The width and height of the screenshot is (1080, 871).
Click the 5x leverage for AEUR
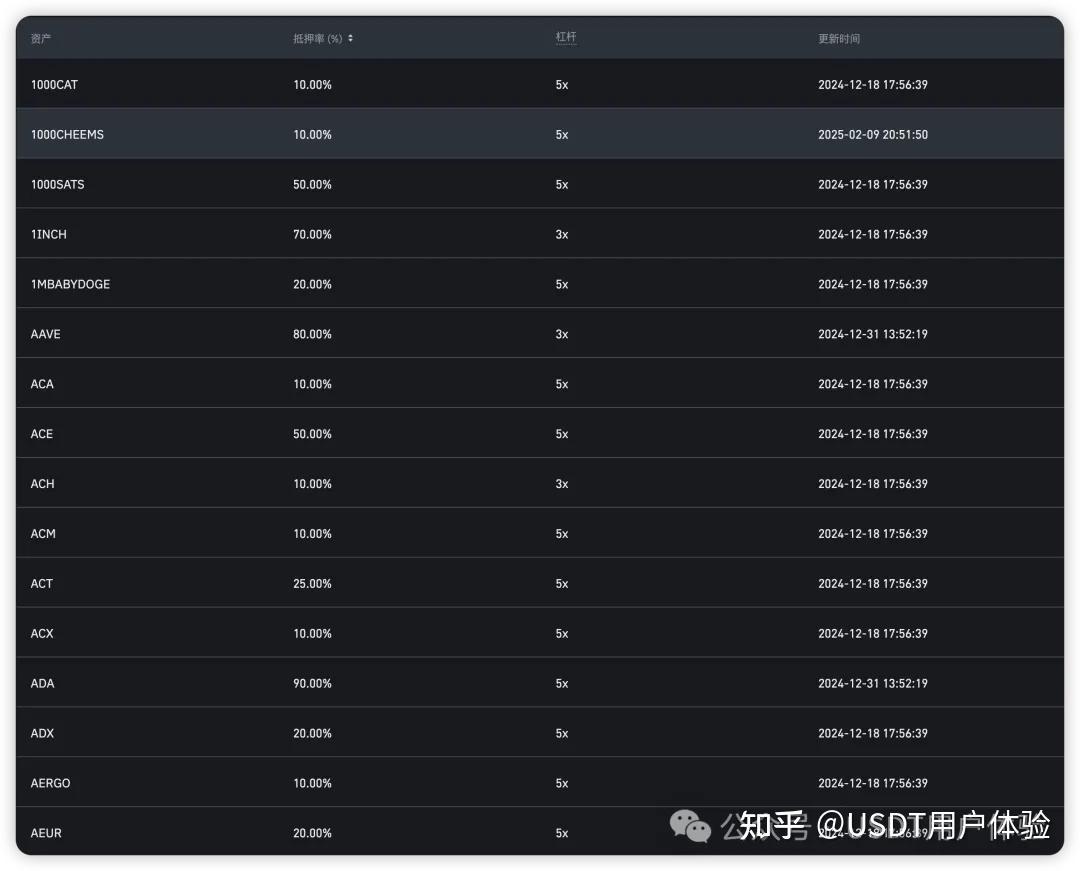click(x=562, y=834)
